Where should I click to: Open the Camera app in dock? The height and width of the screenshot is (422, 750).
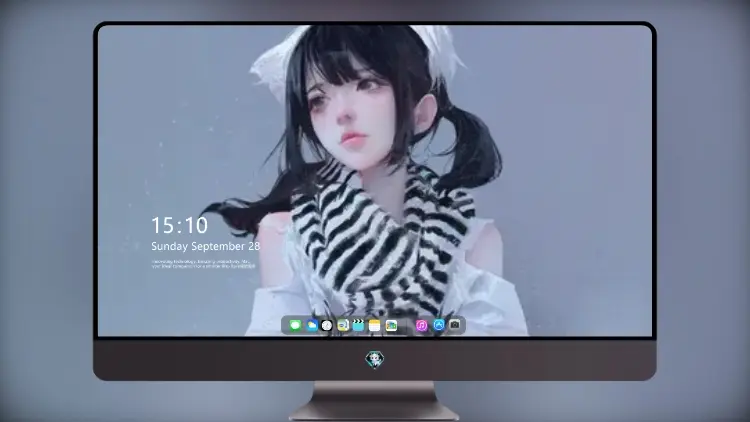coord(455,325)
